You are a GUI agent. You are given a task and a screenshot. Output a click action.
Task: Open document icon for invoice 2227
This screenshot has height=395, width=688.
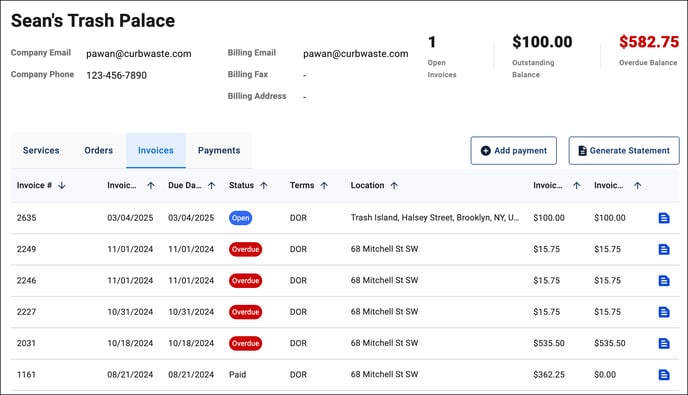(664, 312)
